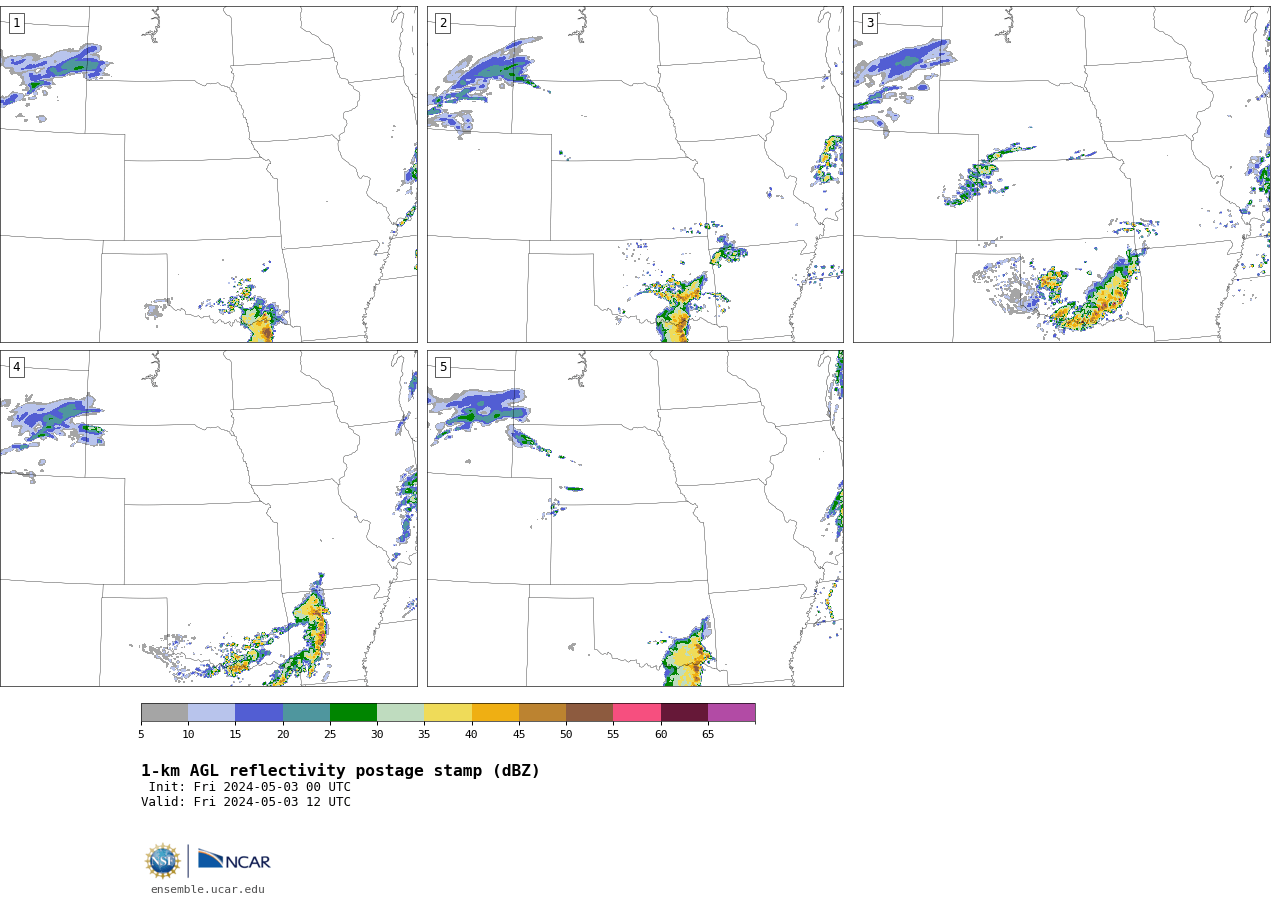Click the gray 5-10 dBZ color swatch
The height and width of the screenshot is (901, 1280).
pos(164,713)
